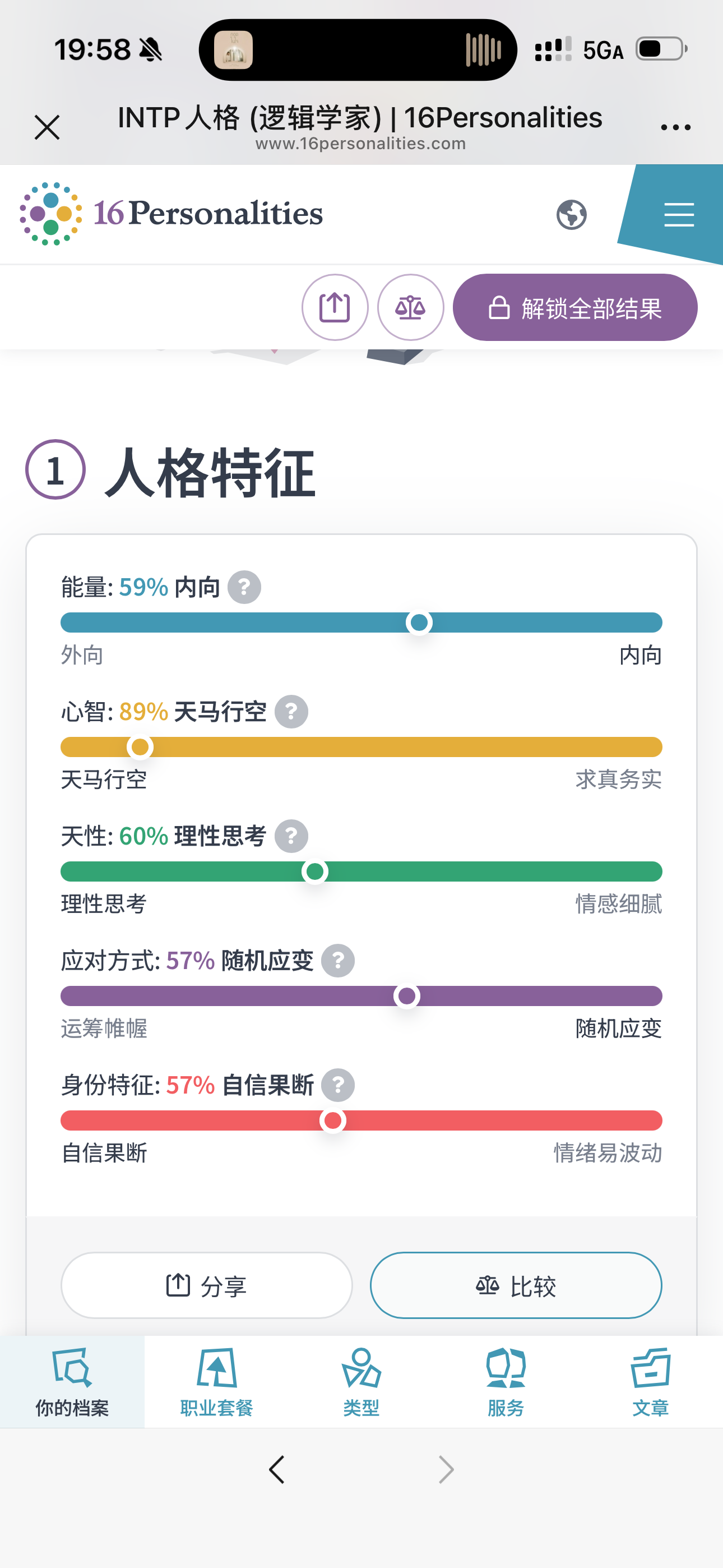
Task: Click the 比较 button
Action: (516, 1285)
